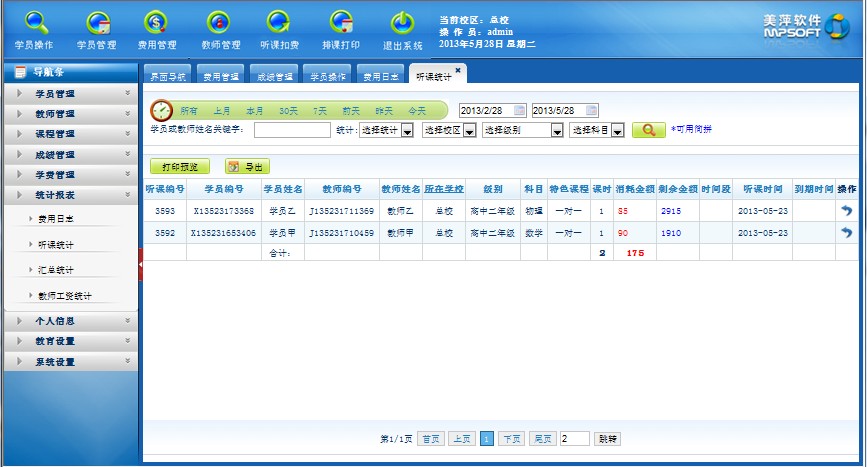The width and height of the screenshot is (867, 467).
Task: Switch to the 成绩管理 tab
Action: click(273, 76)
